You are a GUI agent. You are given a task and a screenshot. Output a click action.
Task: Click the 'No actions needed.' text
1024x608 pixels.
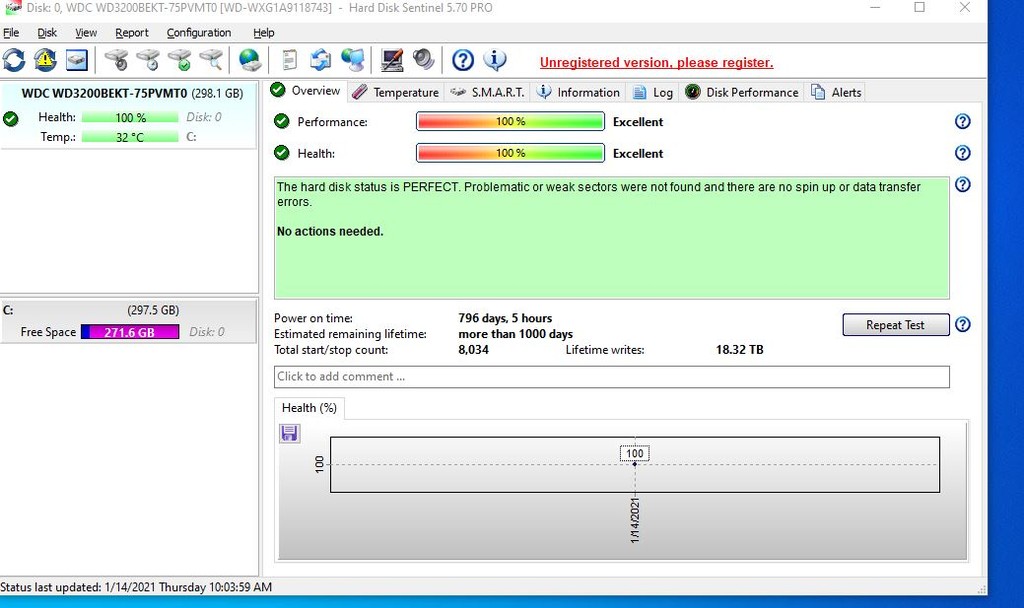(330, 231)
